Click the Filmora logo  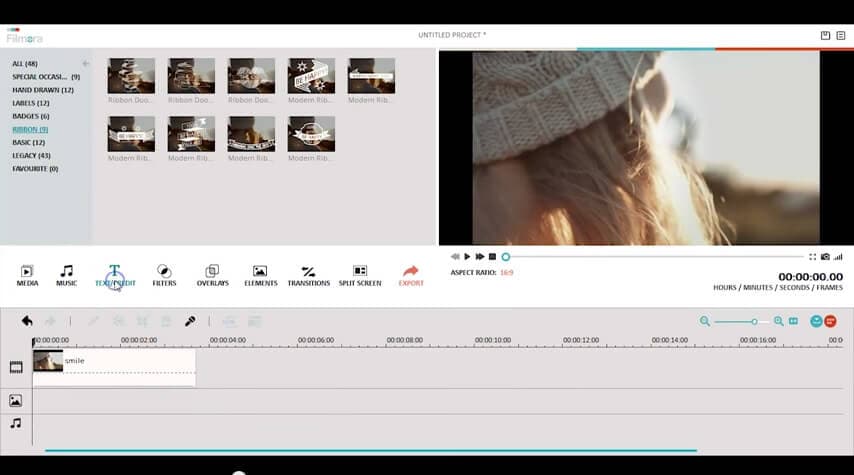24,38
